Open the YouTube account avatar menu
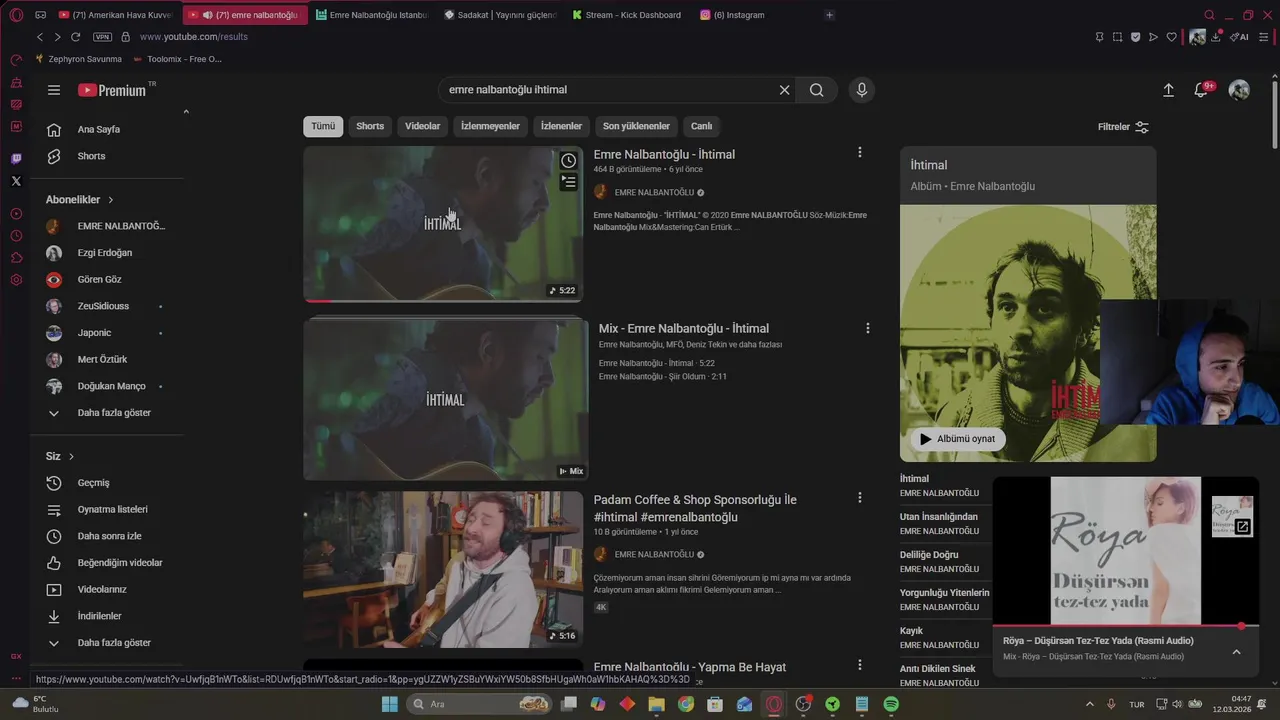The width and height of the screenshot is (1280, 720). click(x=1239, y=90)
